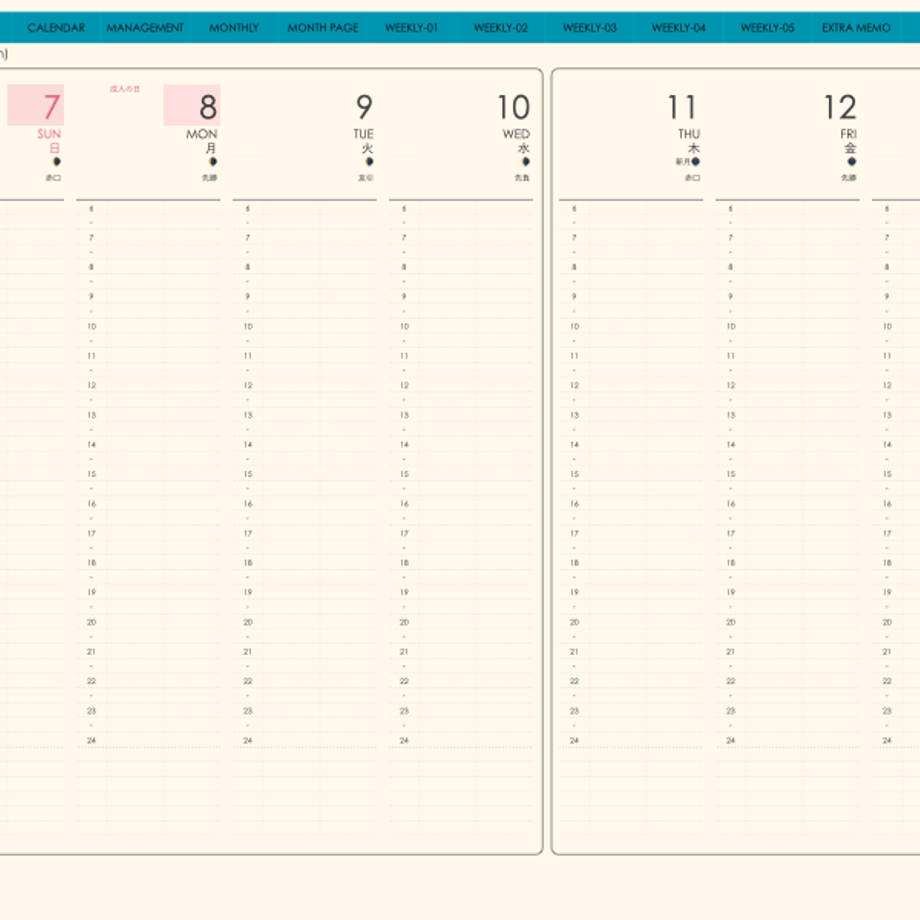Click the new moon icon under Thursday

click(x=695, y=161)
